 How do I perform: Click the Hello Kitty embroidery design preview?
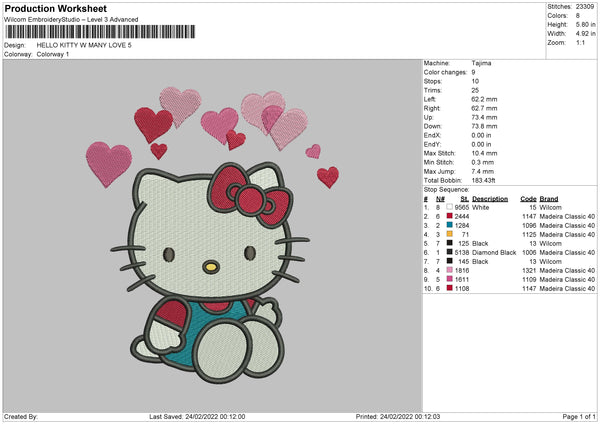[x=213, y=234]
